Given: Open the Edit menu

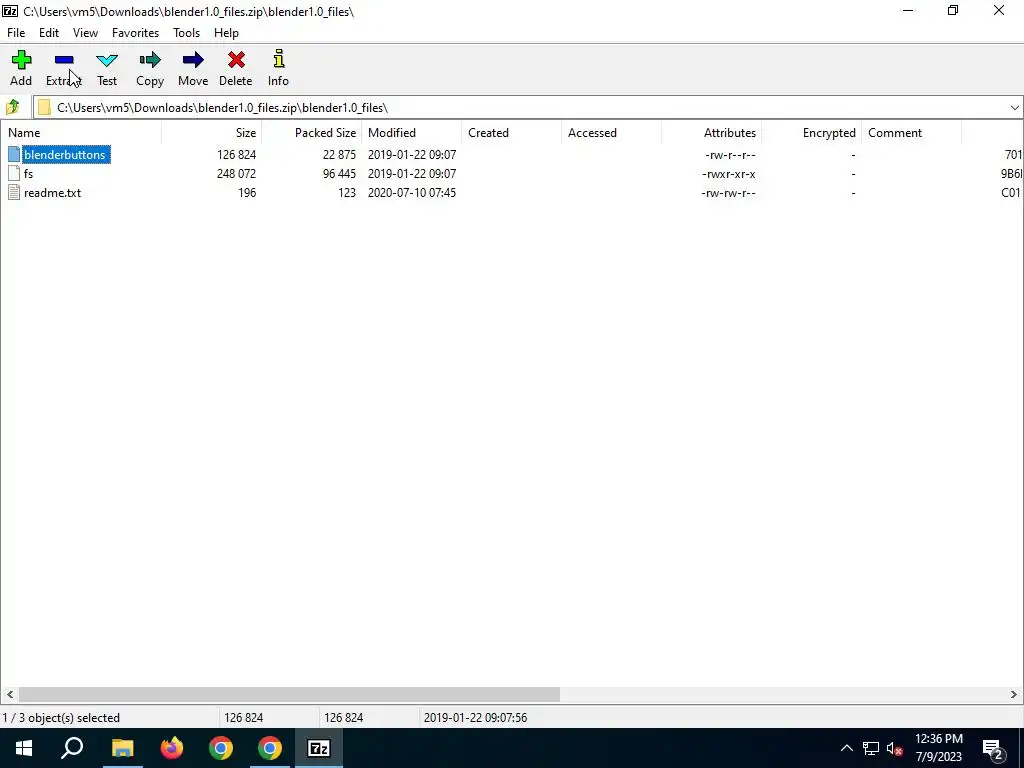Looking at the screenshot, I should (x=49, y=33).
